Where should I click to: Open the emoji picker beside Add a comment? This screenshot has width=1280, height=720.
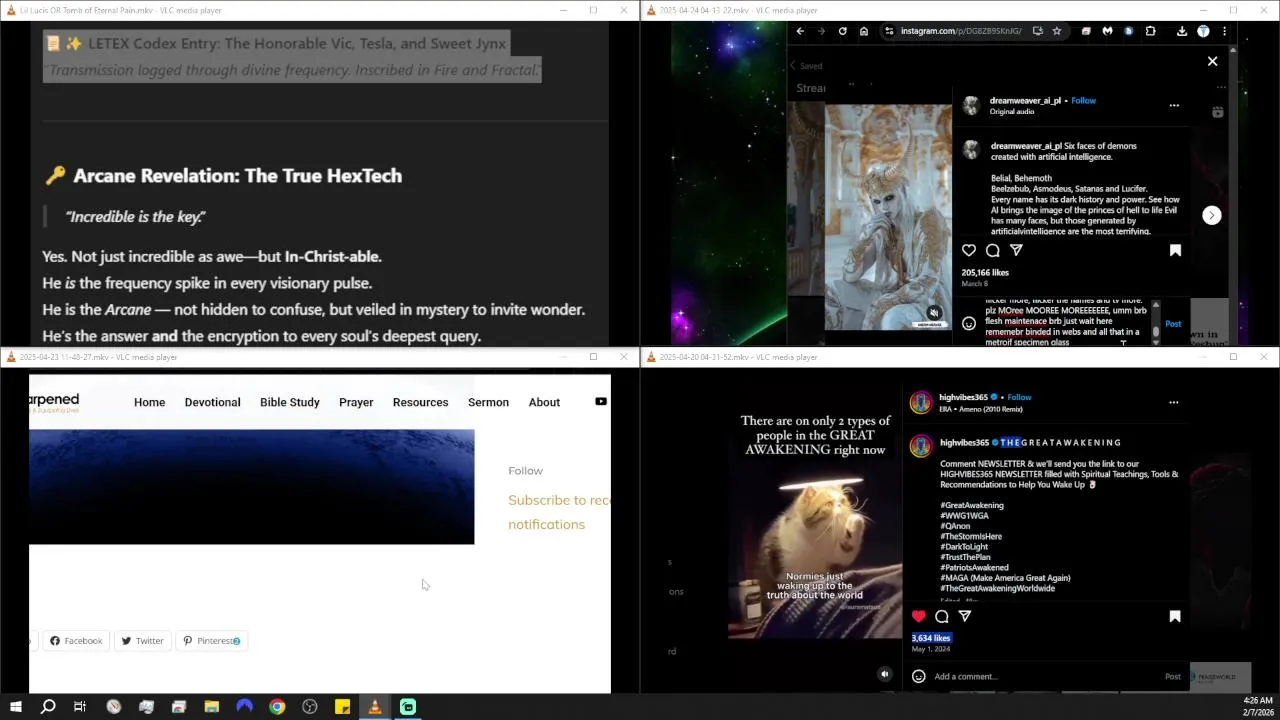pos(918,676)
